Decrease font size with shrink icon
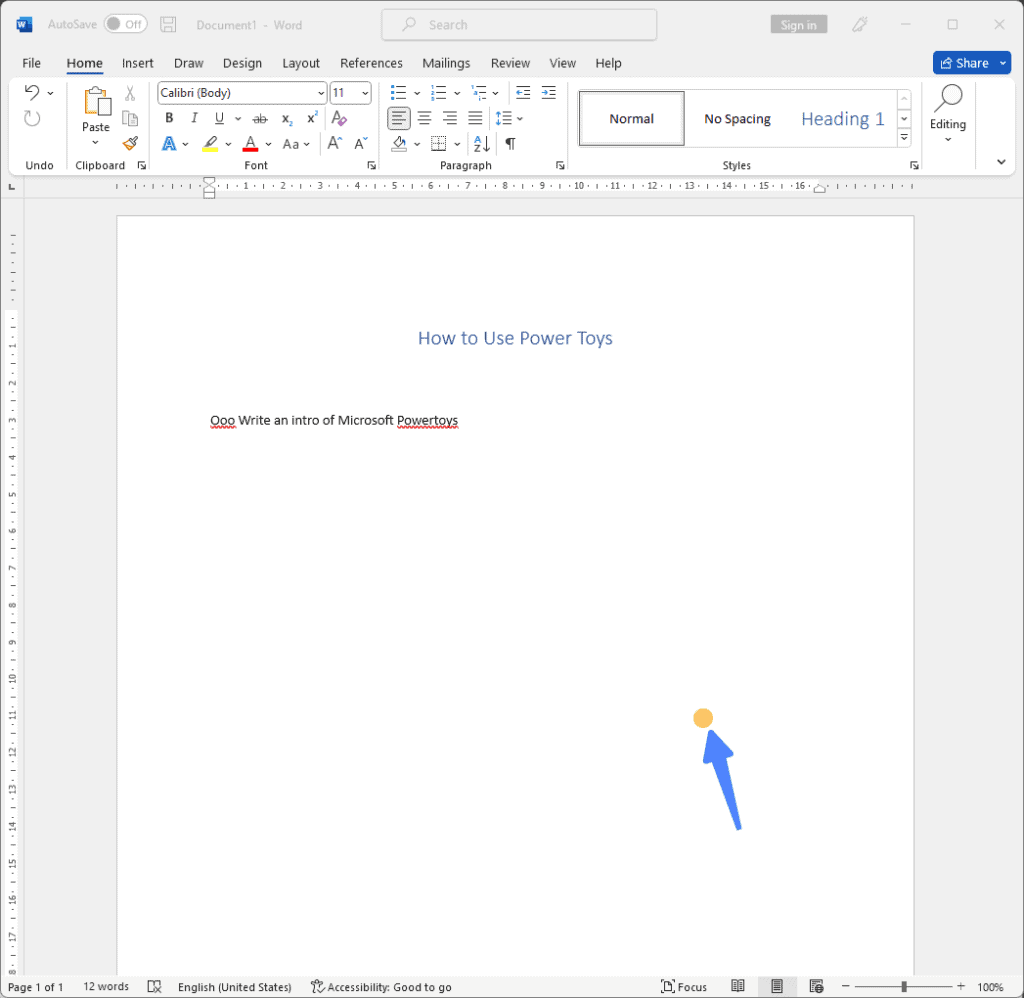Image resolution: width=1024 pixels, height=998 pixels. [x=361, y=144]
